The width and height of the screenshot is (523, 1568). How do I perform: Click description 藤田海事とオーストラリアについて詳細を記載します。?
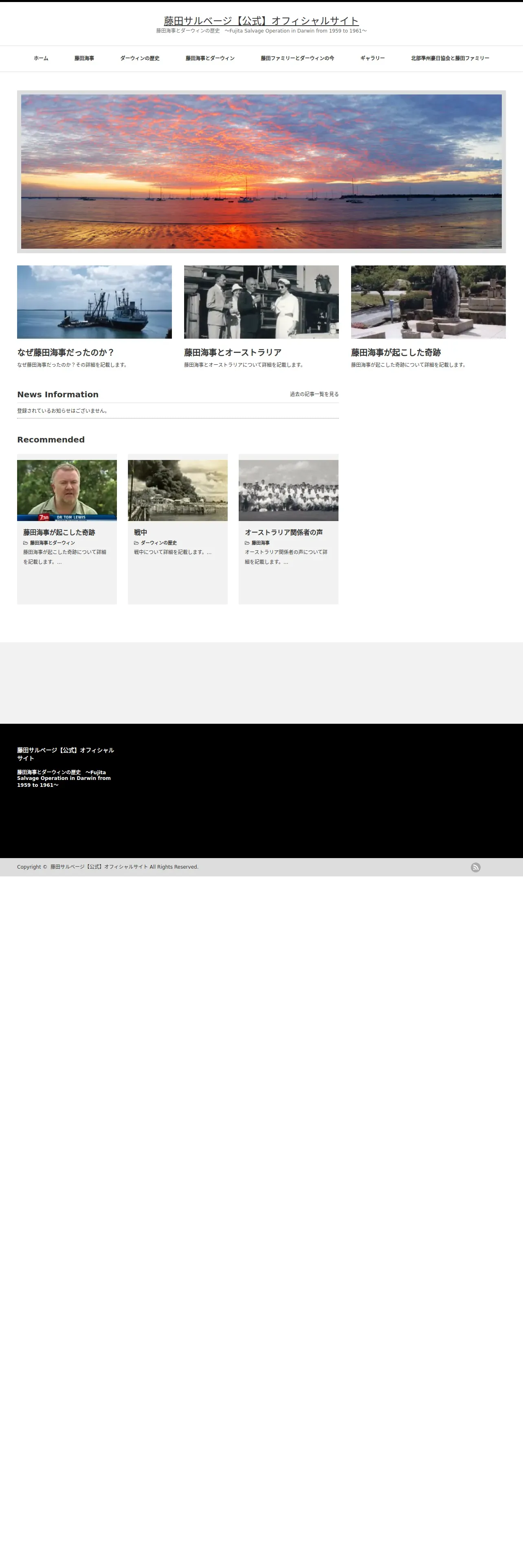pos(244,365)
